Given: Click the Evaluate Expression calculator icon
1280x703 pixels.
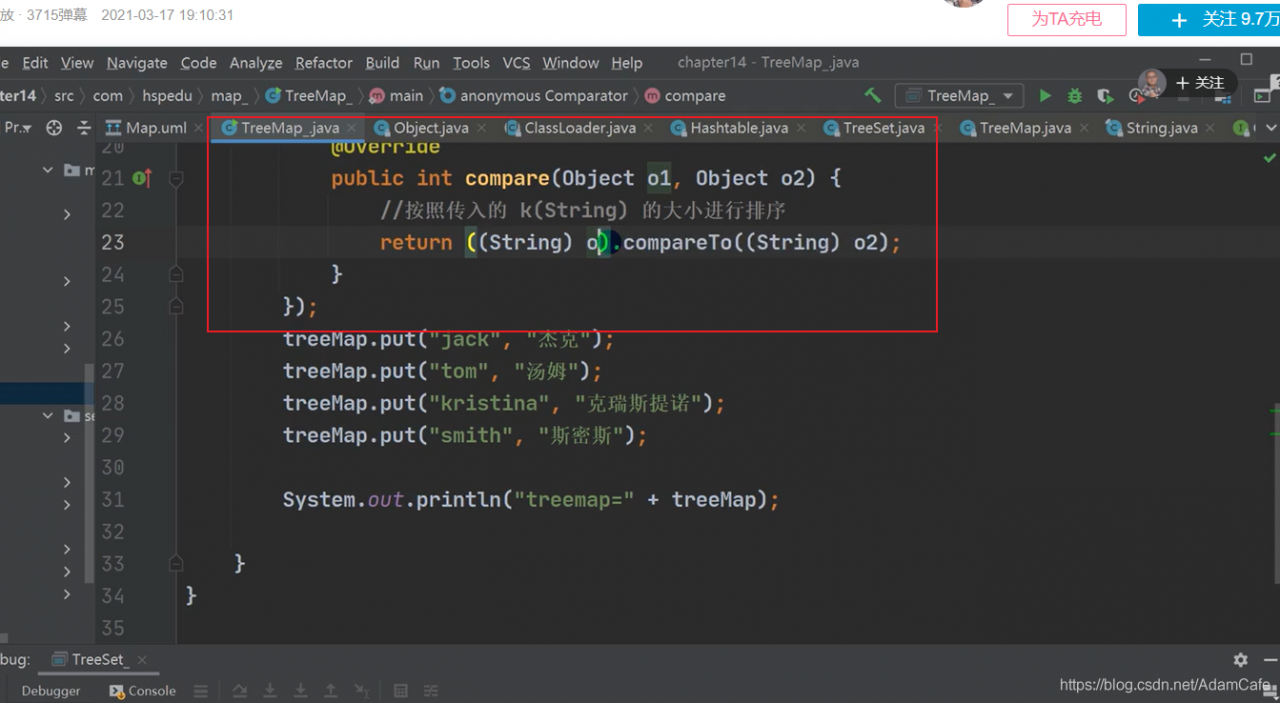Looking at the screenshot, I should (401, 691).
